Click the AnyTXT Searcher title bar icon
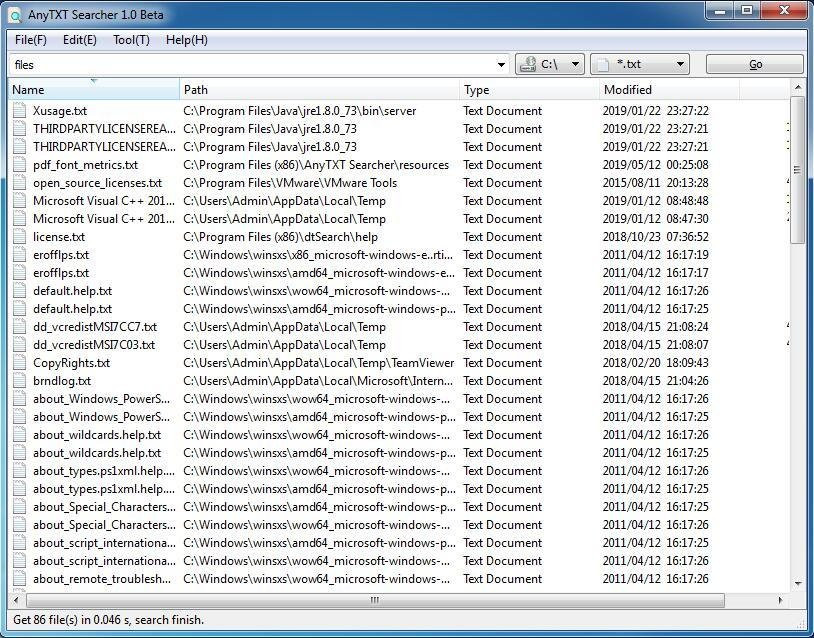This screenshot has height=638, width=814. point(15,15)
